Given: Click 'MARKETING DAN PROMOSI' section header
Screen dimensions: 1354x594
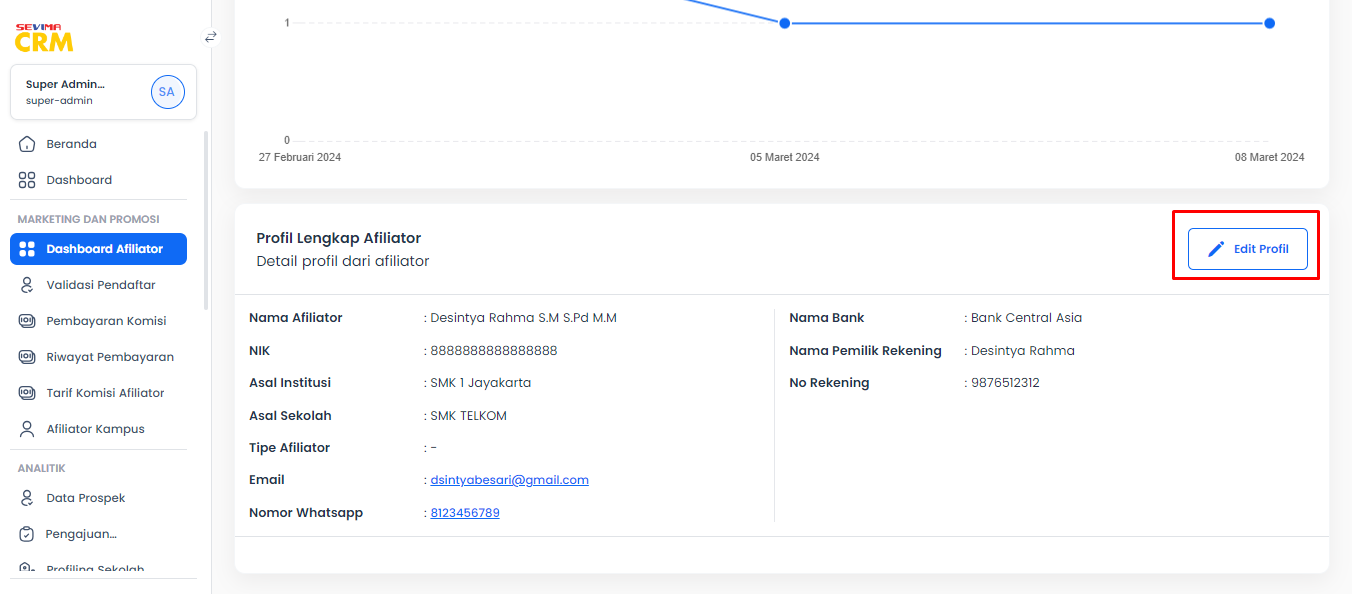Looking at the screenshot, I should tap(89, 219).
